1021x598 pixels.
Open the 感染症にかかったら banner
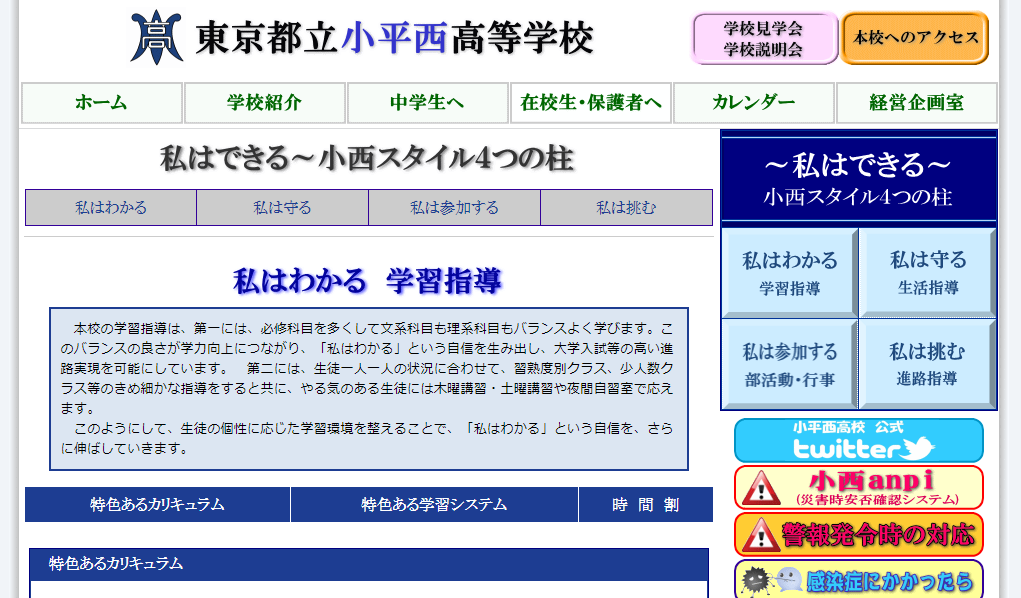(858, 579)
